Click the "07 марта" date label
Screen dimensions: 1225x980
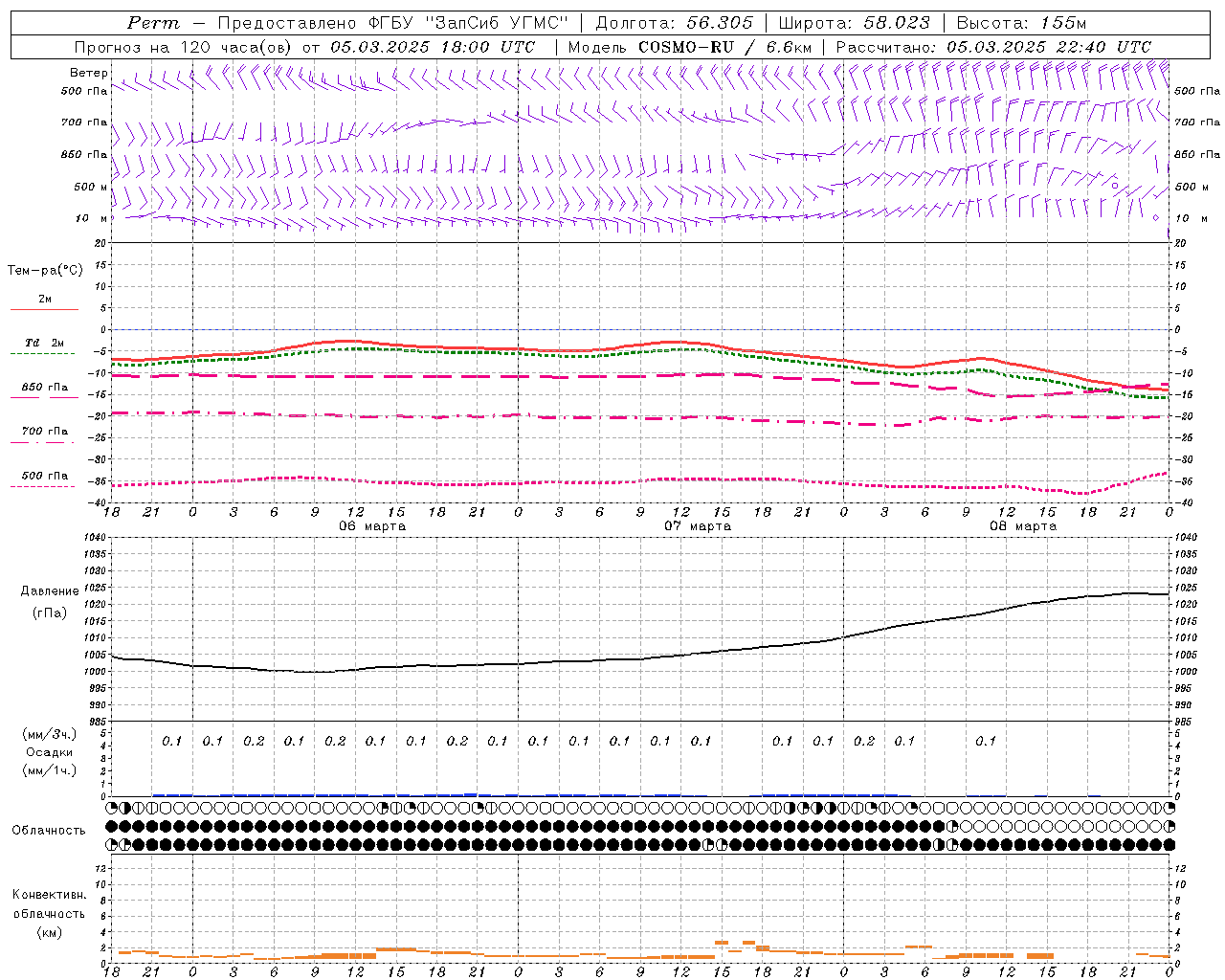tap(698, 526)
